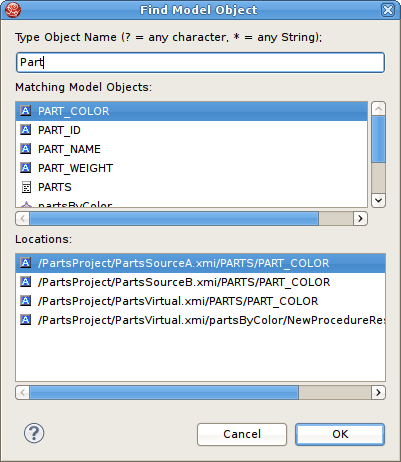Click the PartsSourceB.xmi location icon
The width and height of the screenshot is (401, 462).
pyautogui.click(x=26, y=282)
